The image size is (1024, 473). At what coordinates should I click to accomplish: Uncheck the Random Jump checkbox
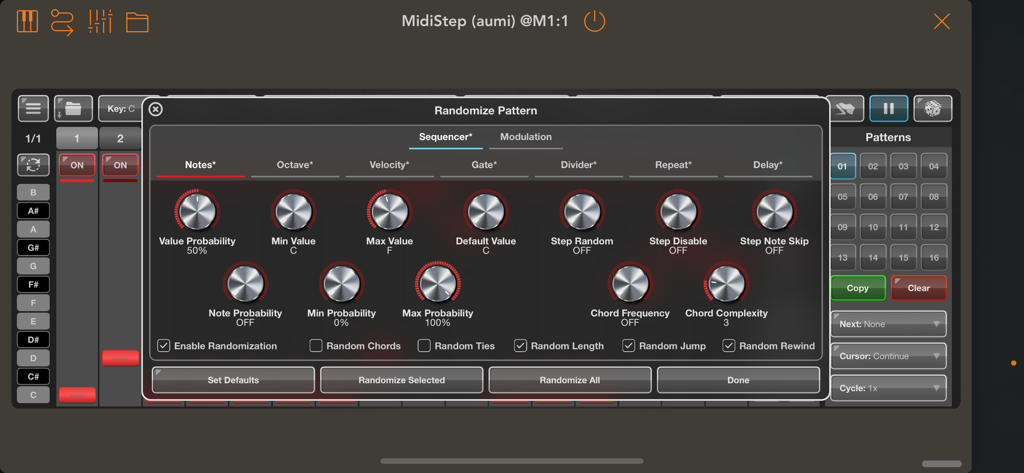click(x=629, y=346)
